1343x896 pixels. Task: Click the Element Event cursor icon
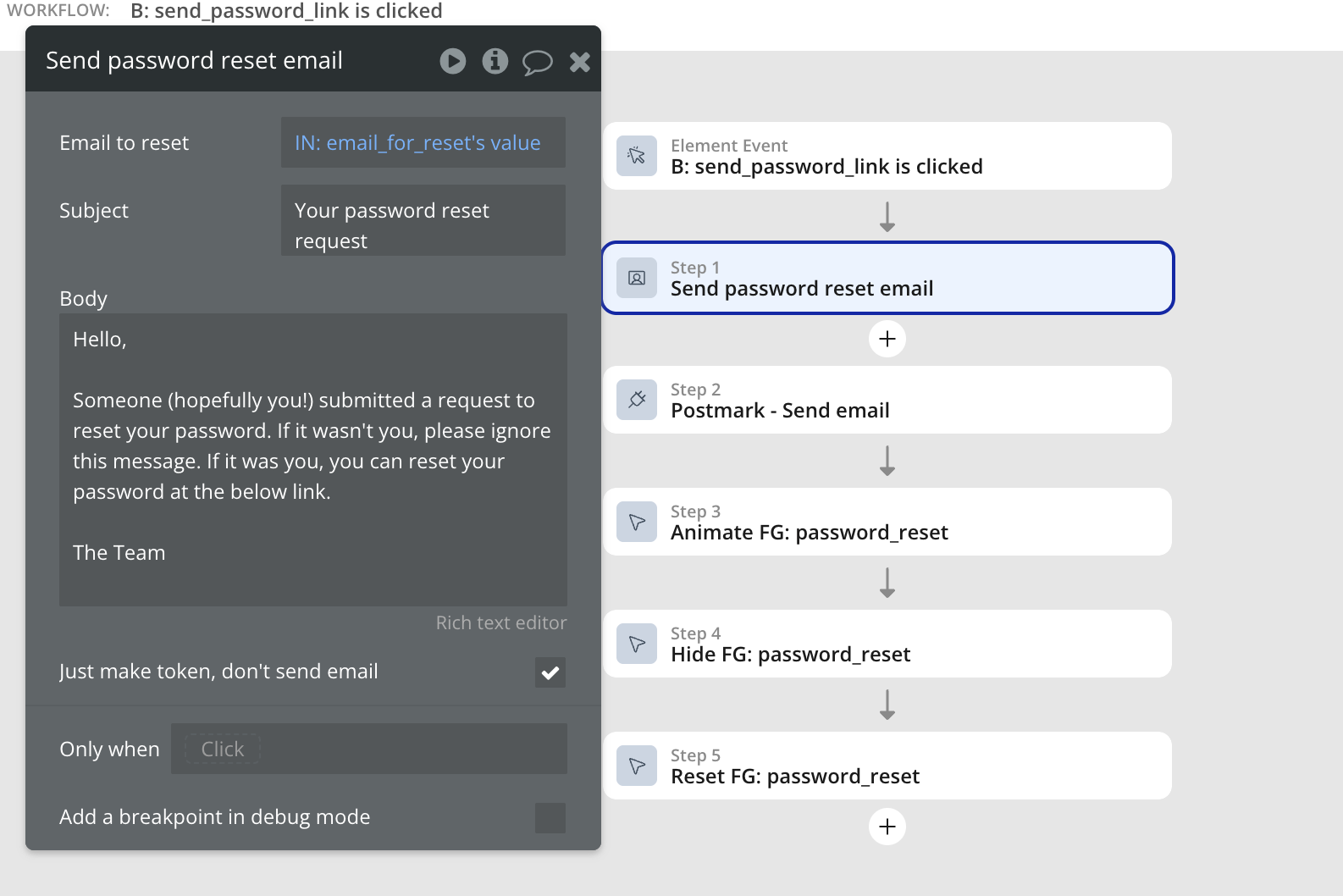pos(637,156)
